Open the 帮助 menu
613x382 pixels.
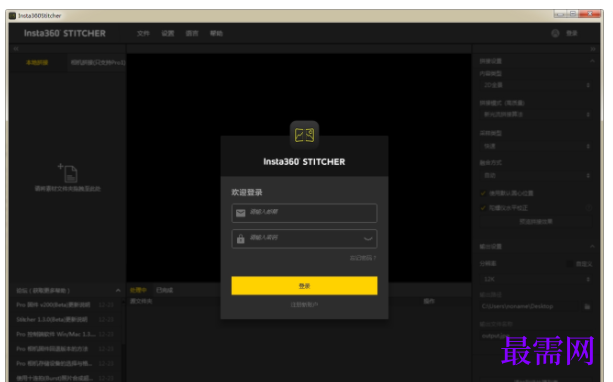coord(216,33)
